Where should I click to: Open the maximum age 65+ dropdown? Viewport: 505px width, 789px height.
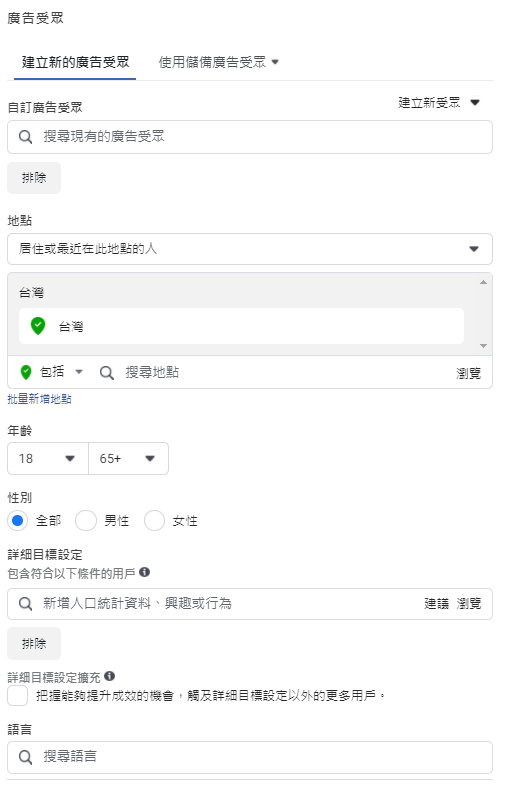tap(128, 458)
